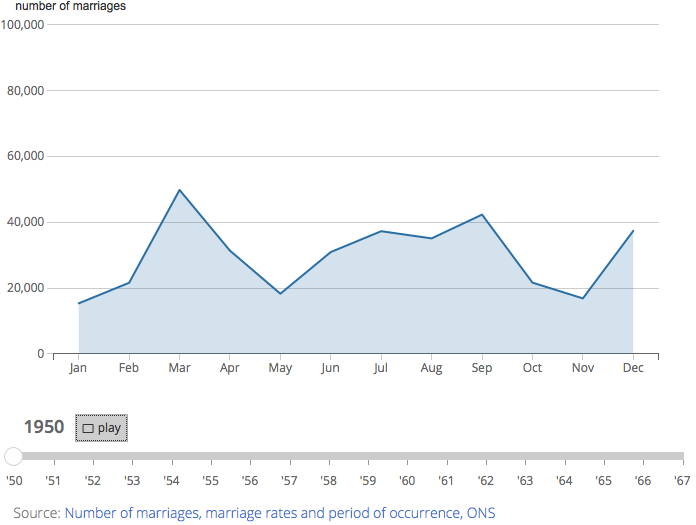Click the Sep axis label
Image resolution: width=696 pixels, height=525 pixels.
tap(482, 368)
